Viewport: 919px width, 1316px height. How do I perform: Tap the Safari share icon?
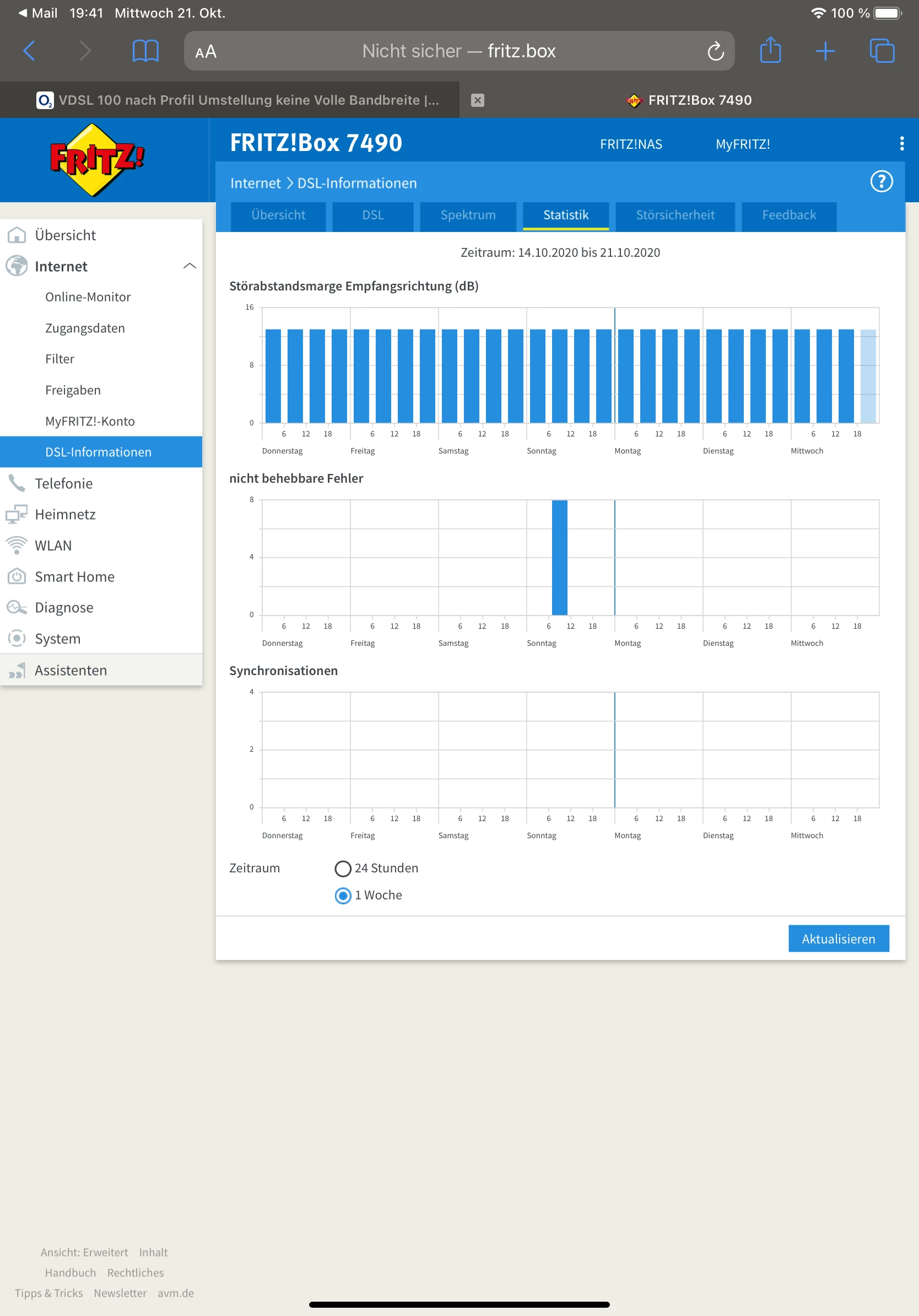(x=770, y=51)
